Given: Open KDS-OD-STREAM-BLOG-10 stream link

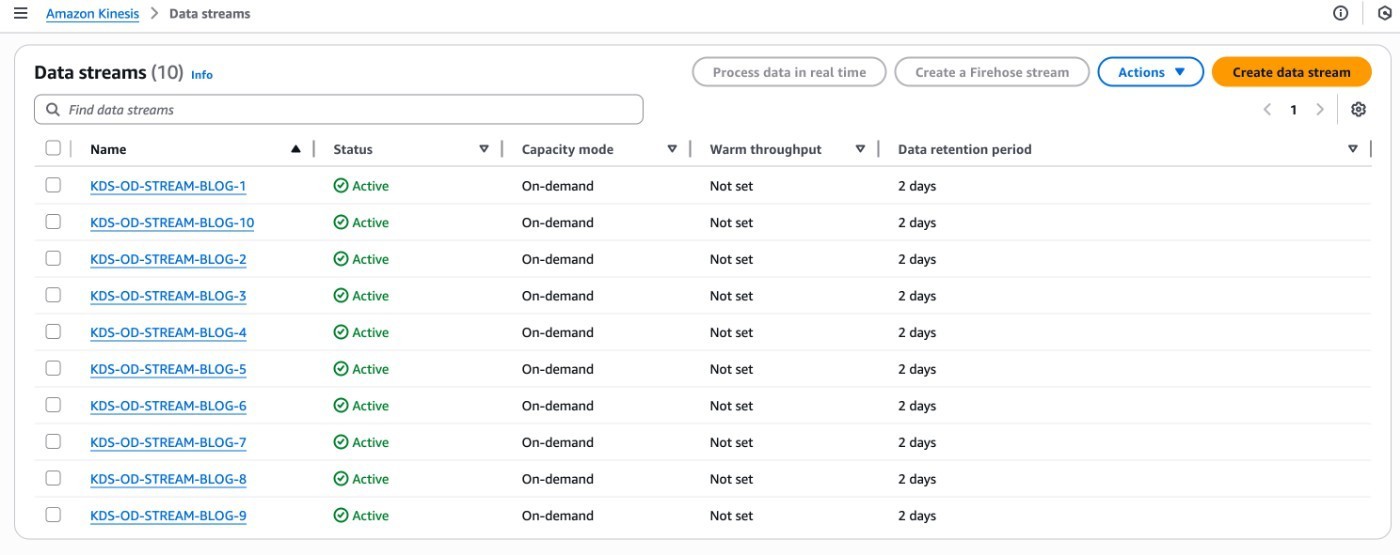Looking at the screenshot, I should click(172, 223).
